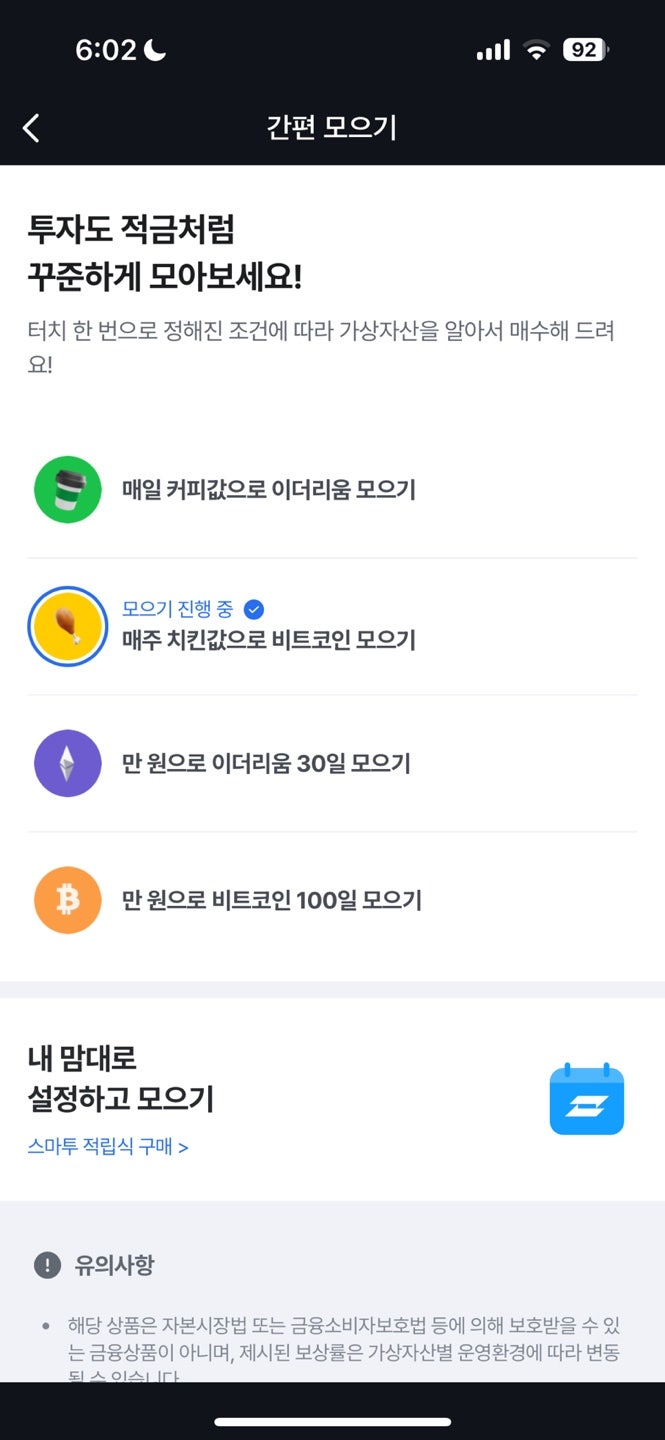Select the 간편 모으기 title bar
665x1440 pixels.
pyautogui.click(x=332, y=128)
